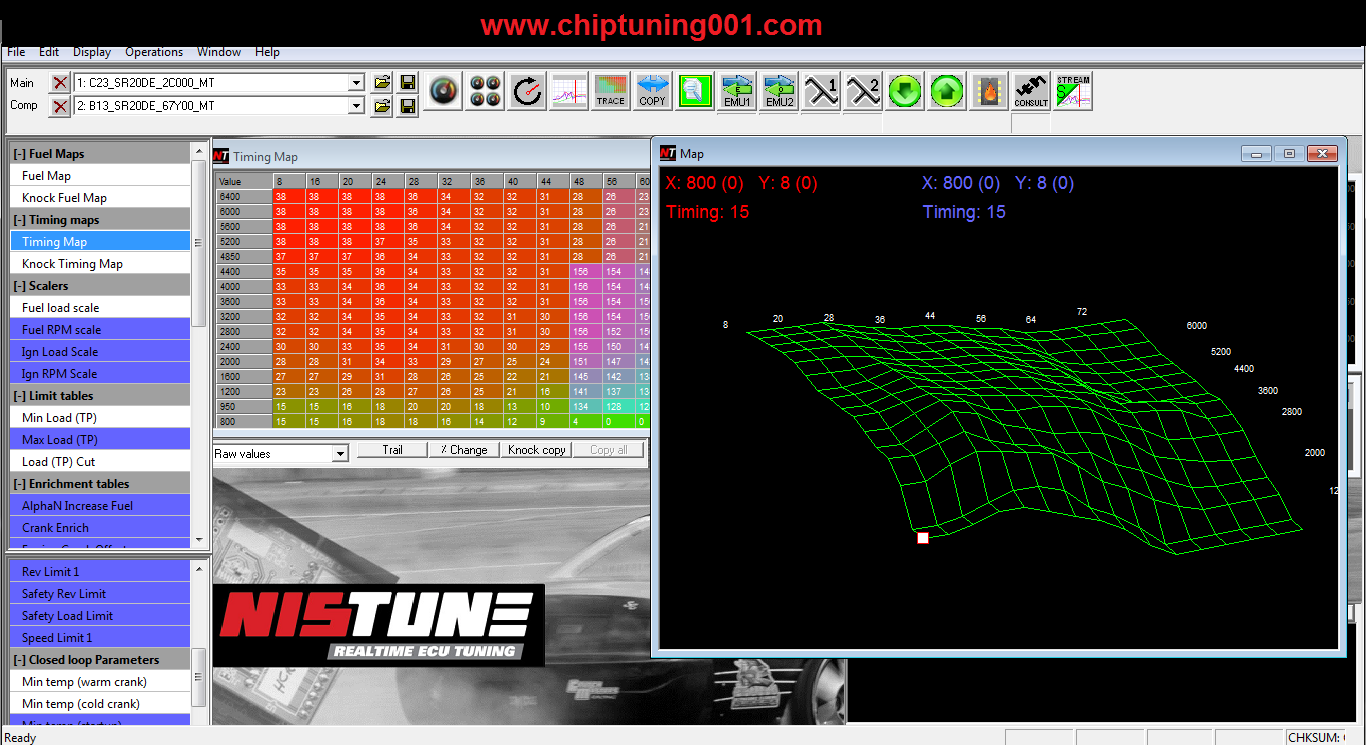The image size is (1366, 745).
Task: Click the TRACE toolbar icon
Action: pos(610,91)
